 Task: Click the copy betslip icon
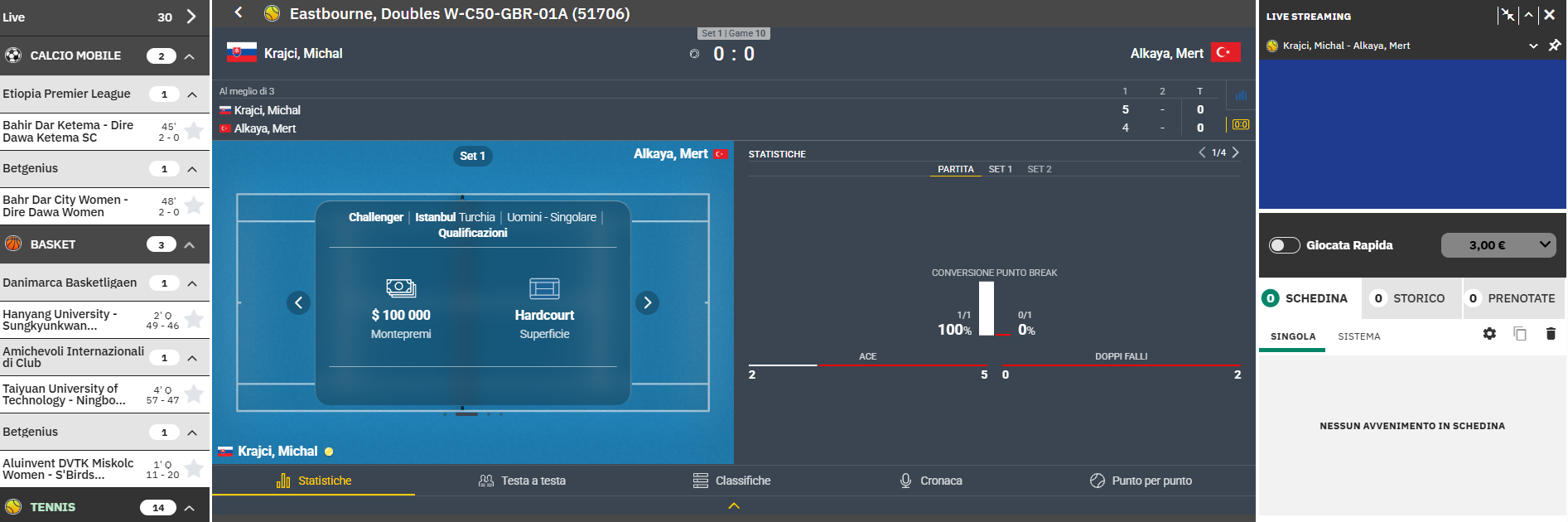click(x=1520, y=334)
